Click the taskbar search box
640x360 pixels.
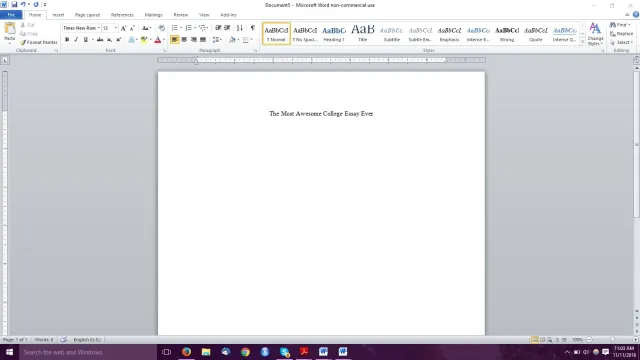coord(88,352)
